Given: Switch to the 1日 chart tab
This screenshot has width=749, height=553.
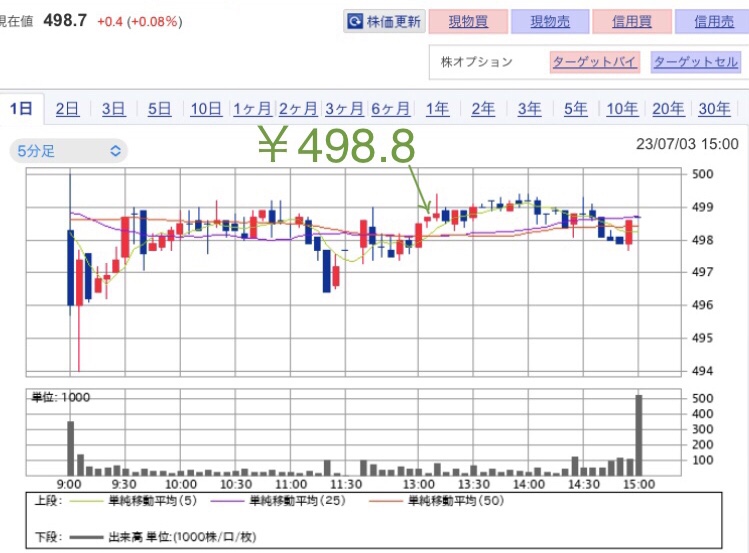Looking at the screenshot, I should click(x=21, y=109).
